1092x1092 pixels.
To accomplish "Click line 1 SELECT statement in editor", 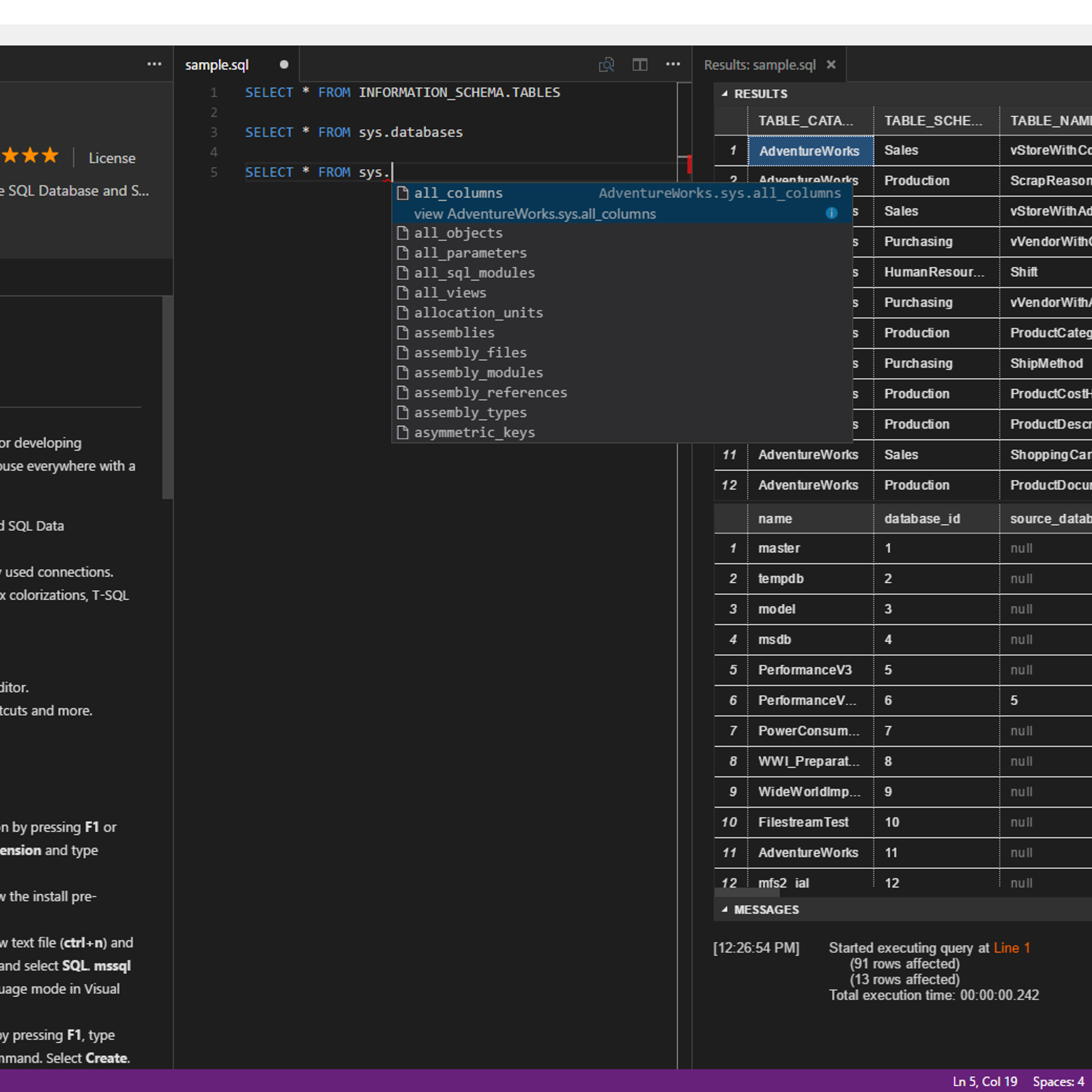I will [403, 93].
